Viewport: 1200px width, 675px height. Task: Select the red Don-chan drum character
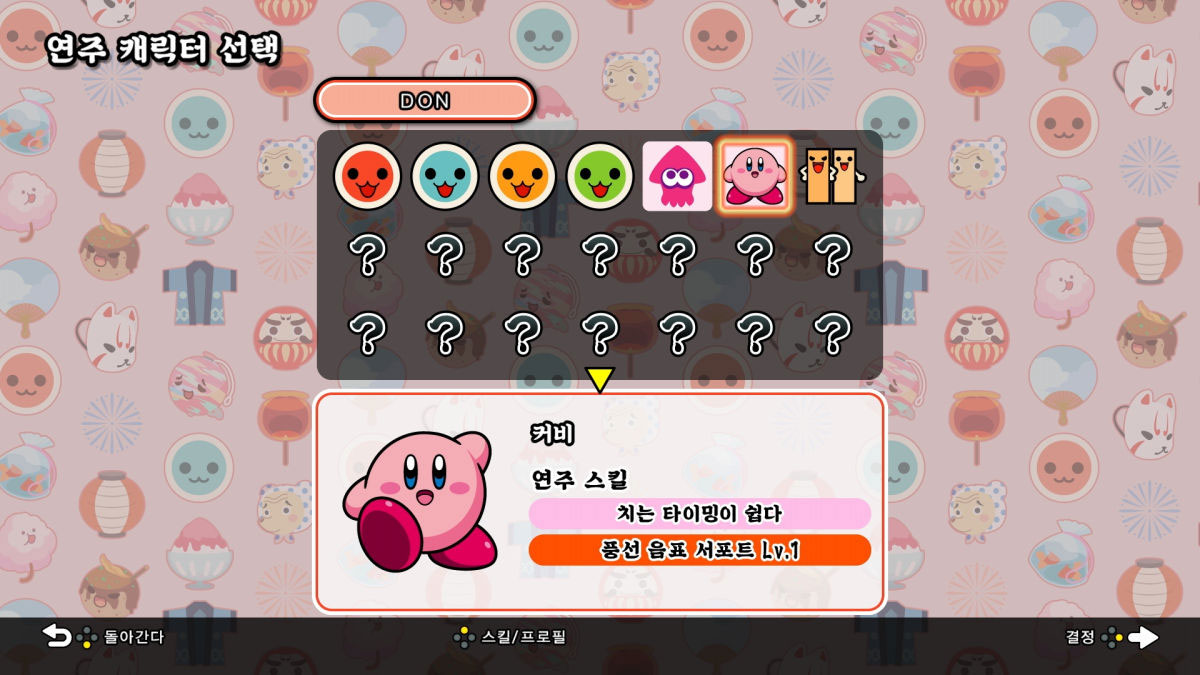pyautogui.click(x=367, y=176)
